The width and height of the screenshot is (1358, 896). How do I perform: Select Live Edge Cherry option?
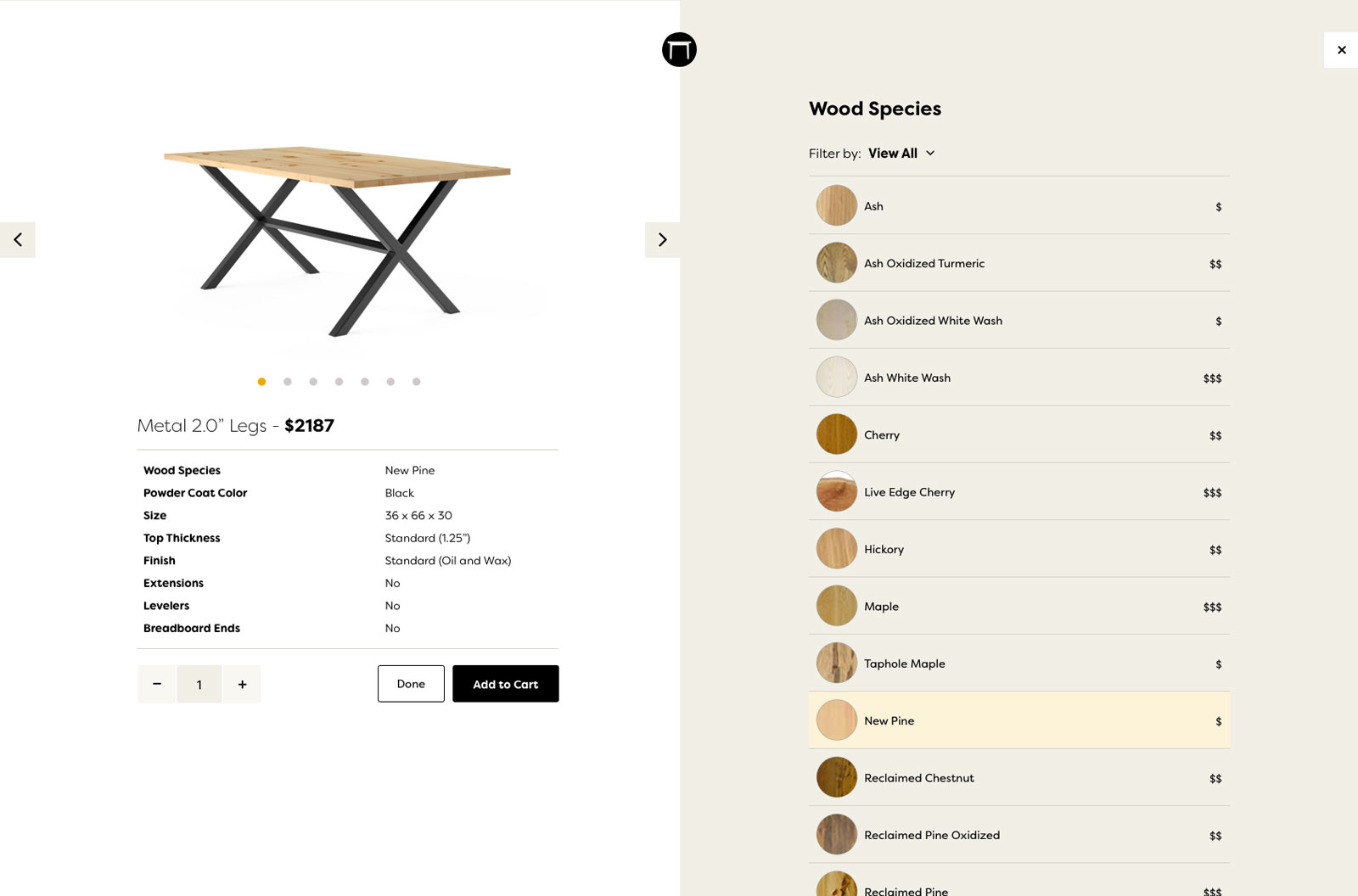pos(909,492)
